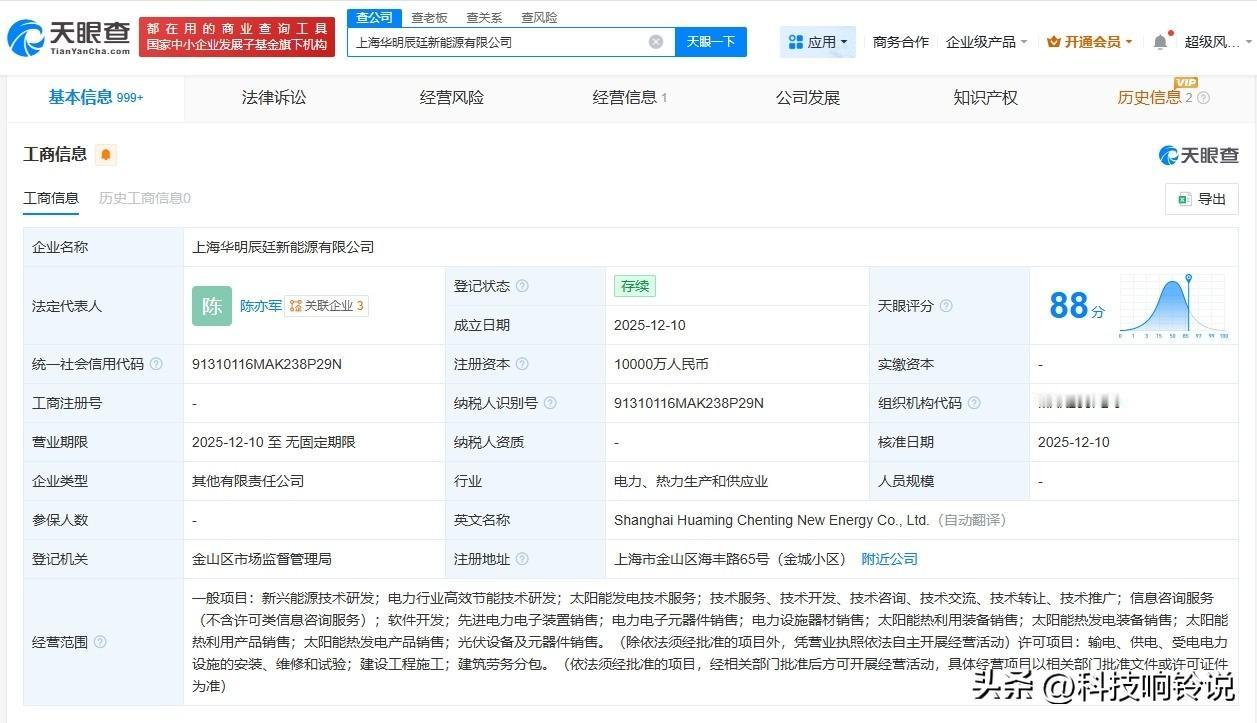Click help icon next to 纳税人识别号
This screenshot has height=723, width=1257.
(x=550, y=403)
